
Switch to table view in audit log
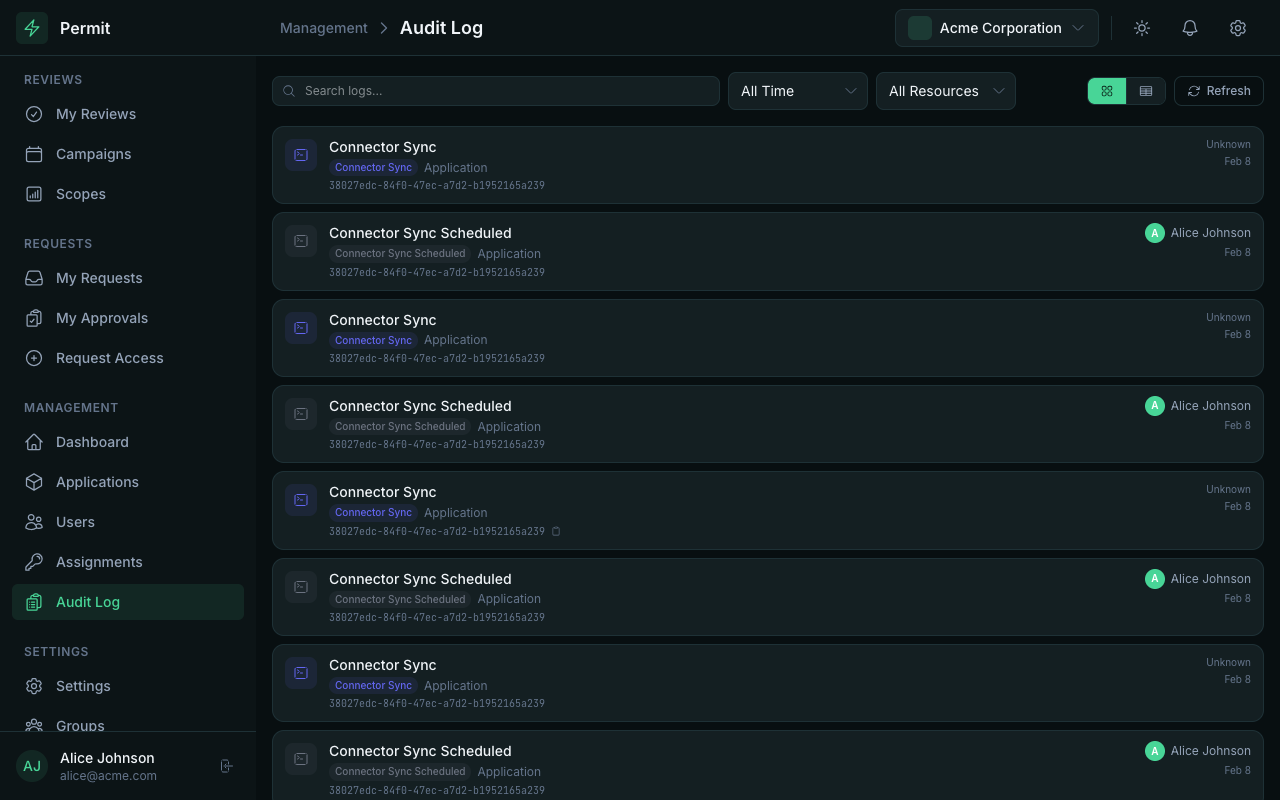(x=1146, y=91)
